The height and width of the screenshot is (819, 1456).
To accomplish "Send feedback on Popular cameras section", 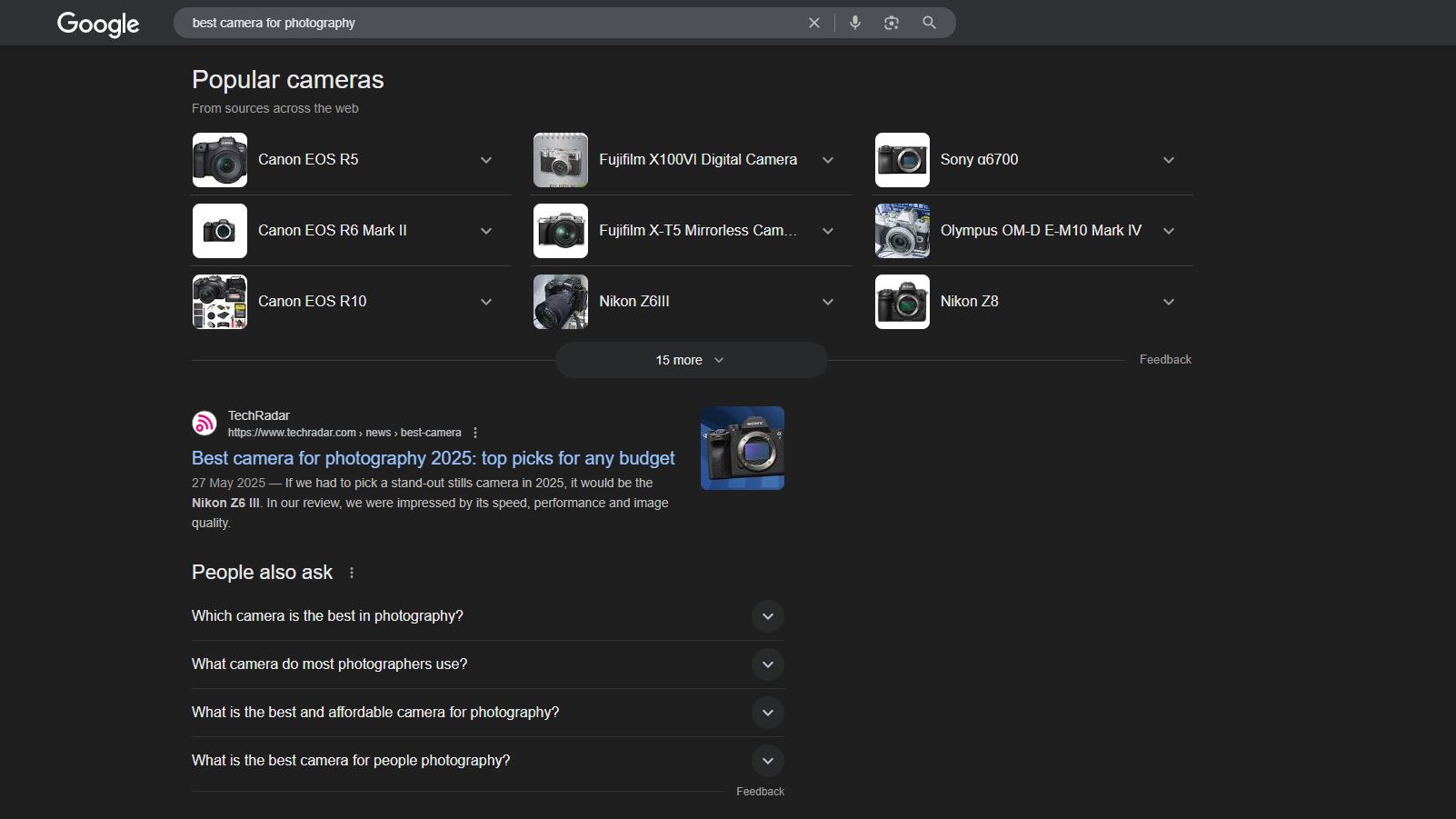I will [1165, 360].
